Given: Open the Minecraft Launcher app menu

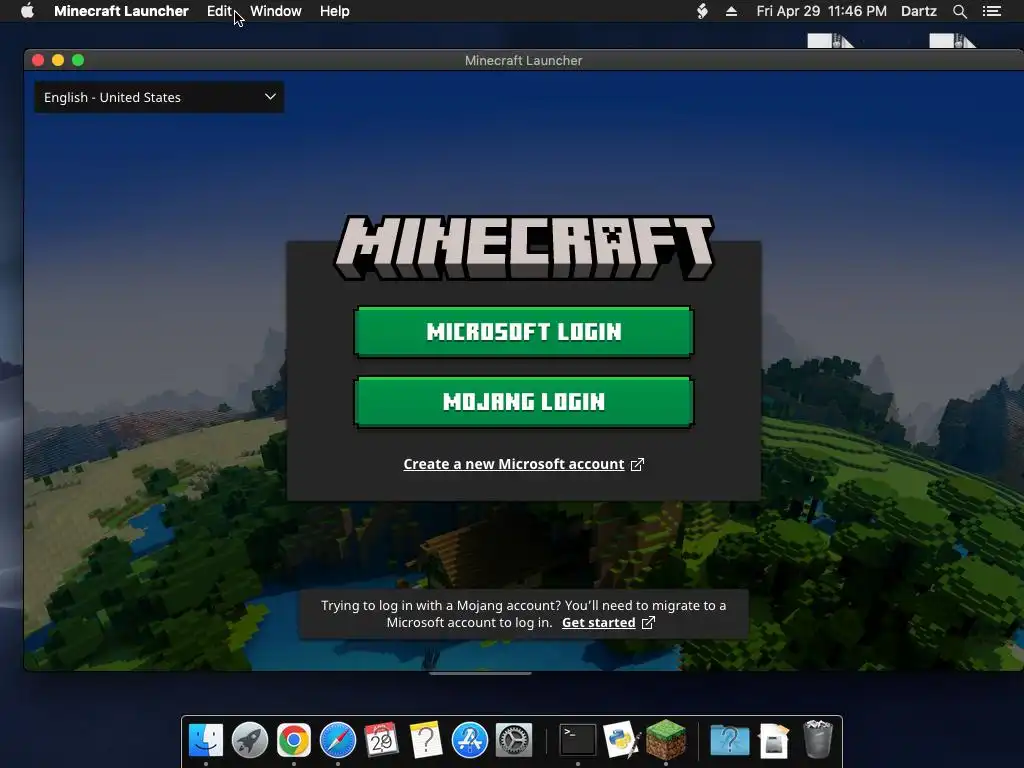Looking at the screenshot, I should point(121,11).
